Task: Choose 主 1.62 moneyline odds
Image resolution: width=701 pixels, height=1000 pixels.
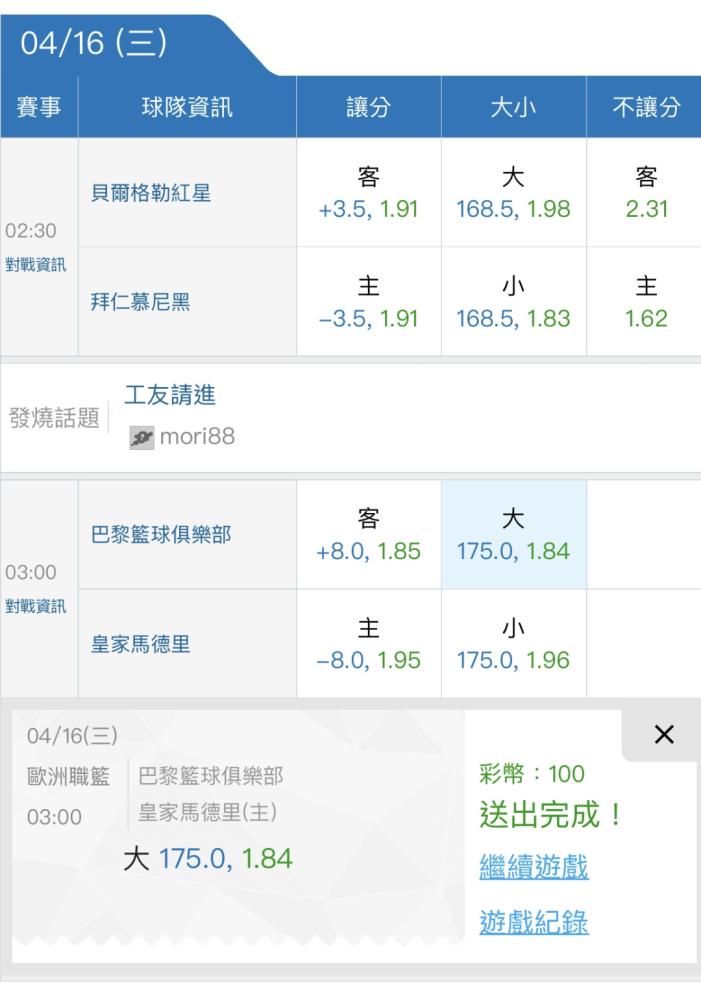Action: pos(644,302)
